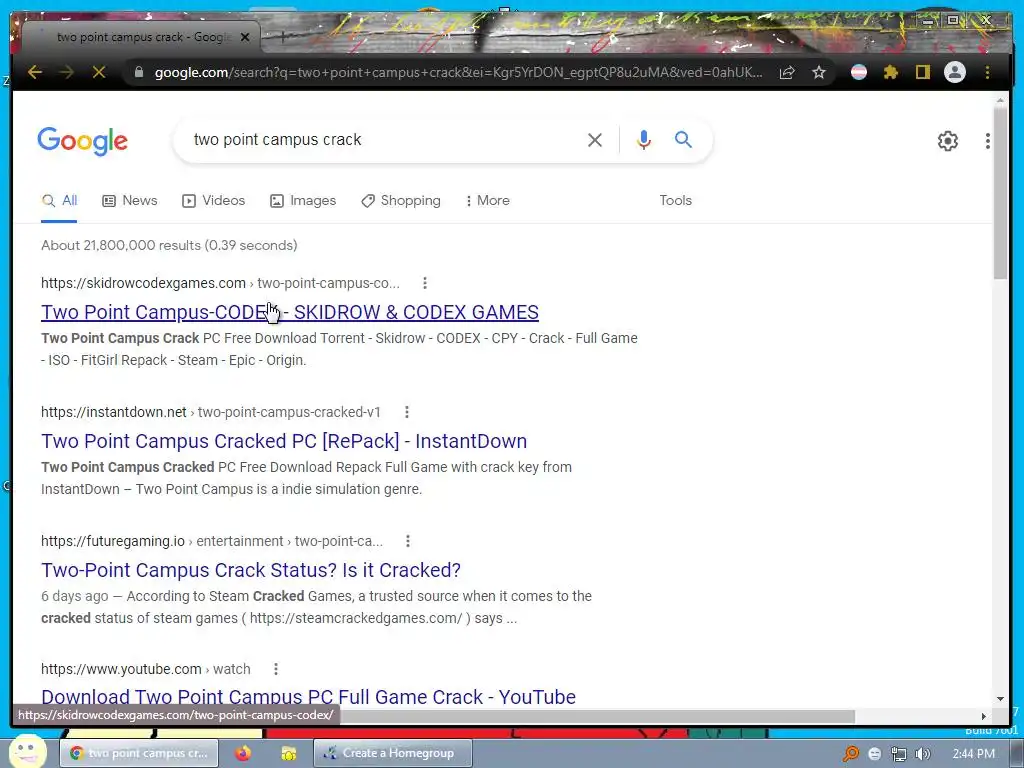This screenshot has height=768, width=1024.
Task: Open Two-Point Campus Crack Status link
Action: pos(251,570)
